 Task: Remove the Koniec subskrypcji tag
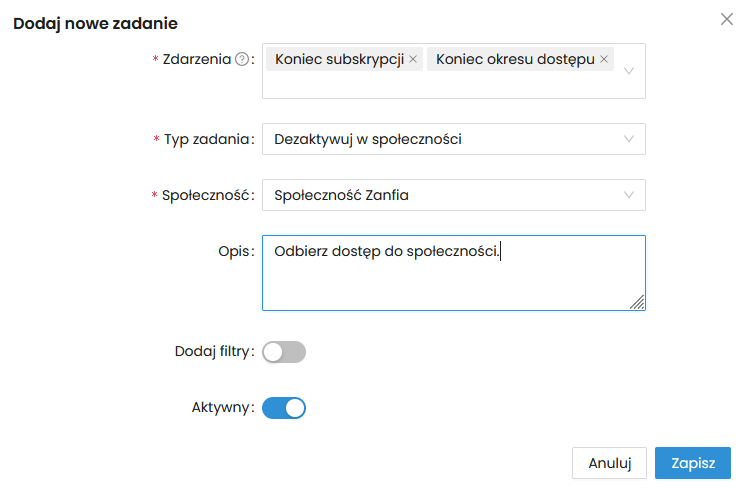coord(414,59)
